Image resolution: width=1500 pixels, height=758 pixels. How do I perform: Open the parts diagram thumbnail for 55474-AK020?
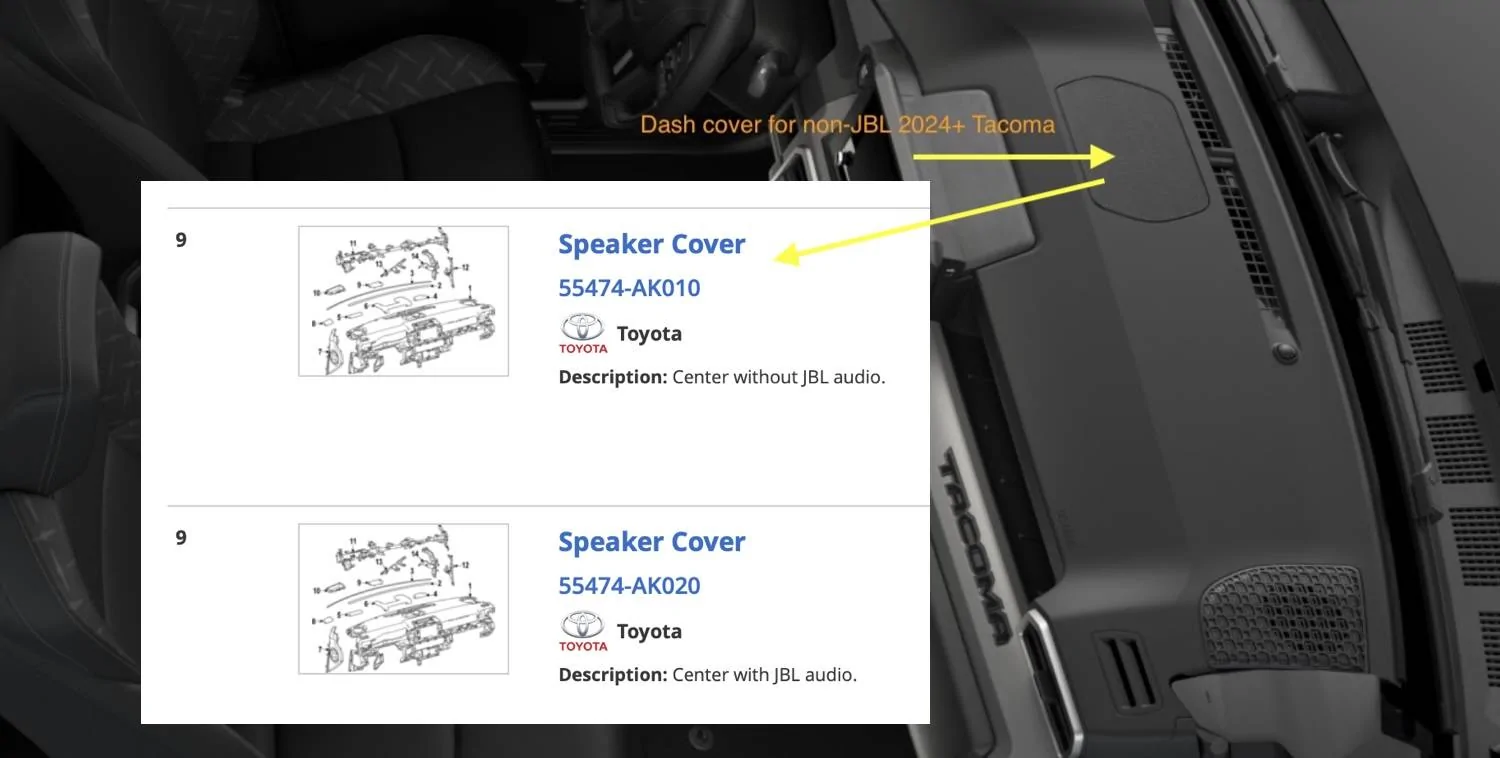(x=403, y=599)
